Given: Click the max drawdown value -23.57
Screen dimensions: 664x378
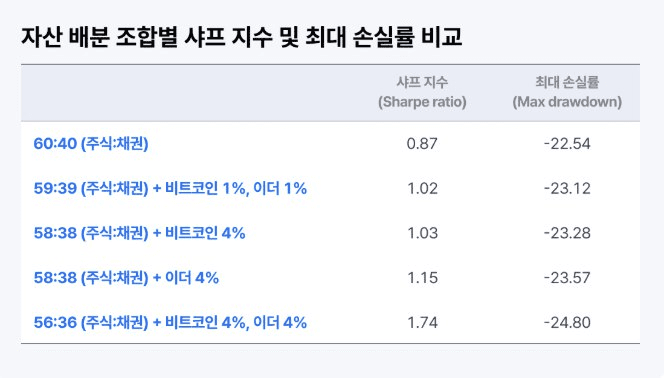Looking at the screenshot, I should click(567, 278).
